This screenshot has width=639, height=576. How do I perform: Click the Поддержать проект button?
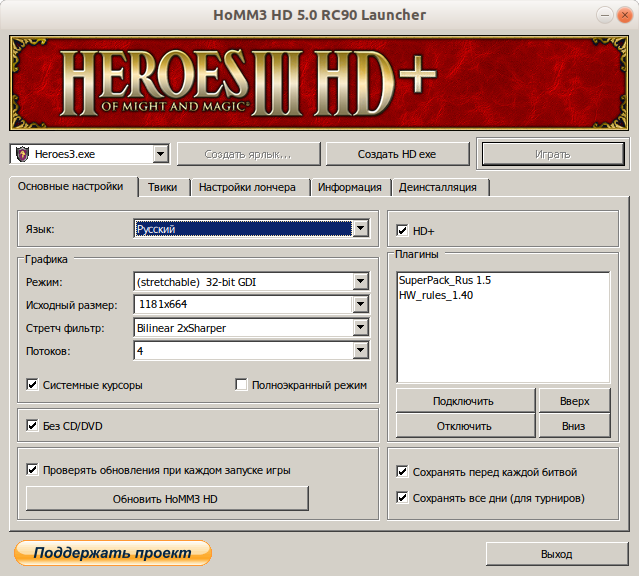click(113, 553)
